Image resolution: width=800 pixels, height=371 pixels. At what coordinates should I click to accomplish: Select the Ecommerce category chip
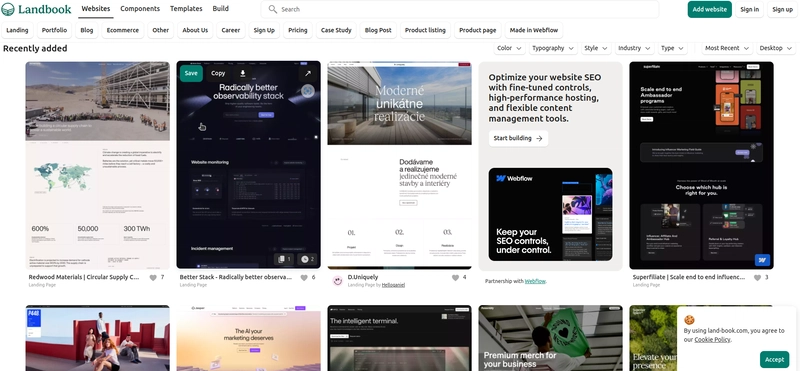pos(122,30)
